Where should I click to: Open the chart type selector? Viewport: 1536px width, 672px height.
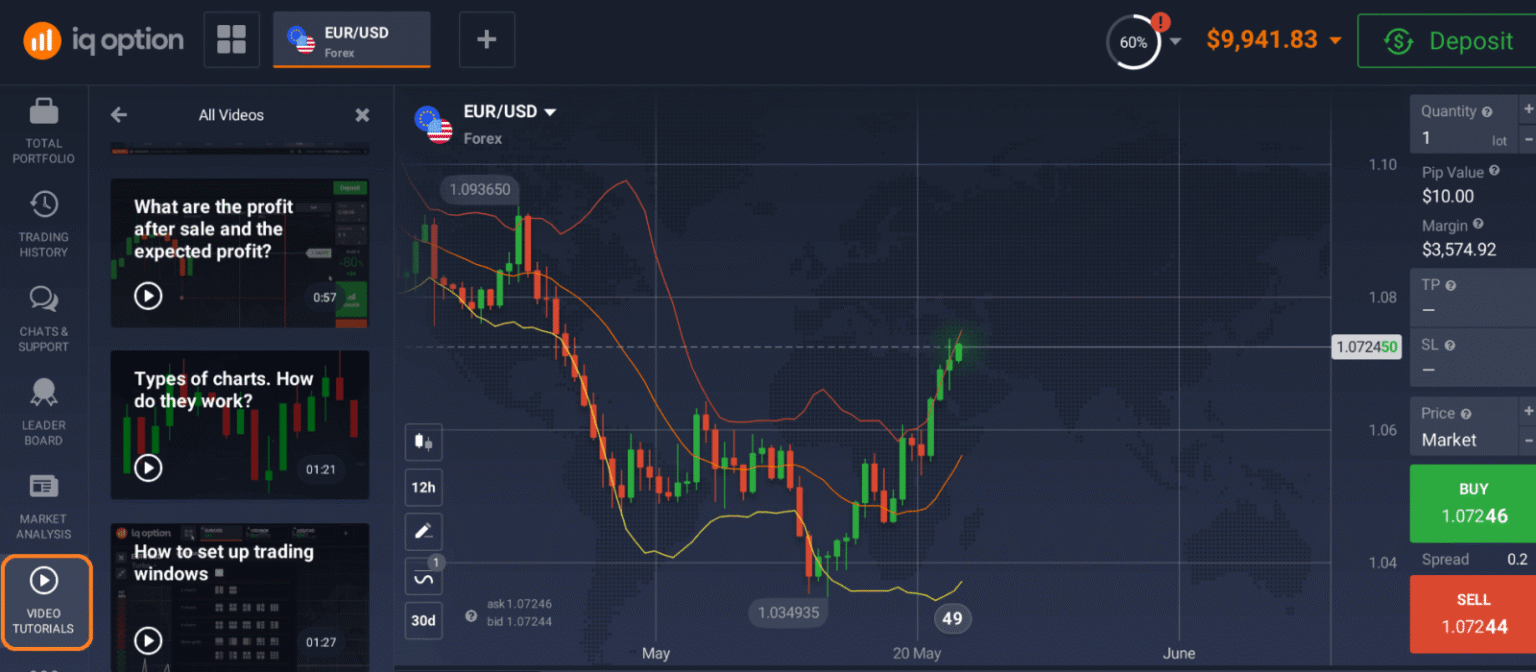[423, 442]
